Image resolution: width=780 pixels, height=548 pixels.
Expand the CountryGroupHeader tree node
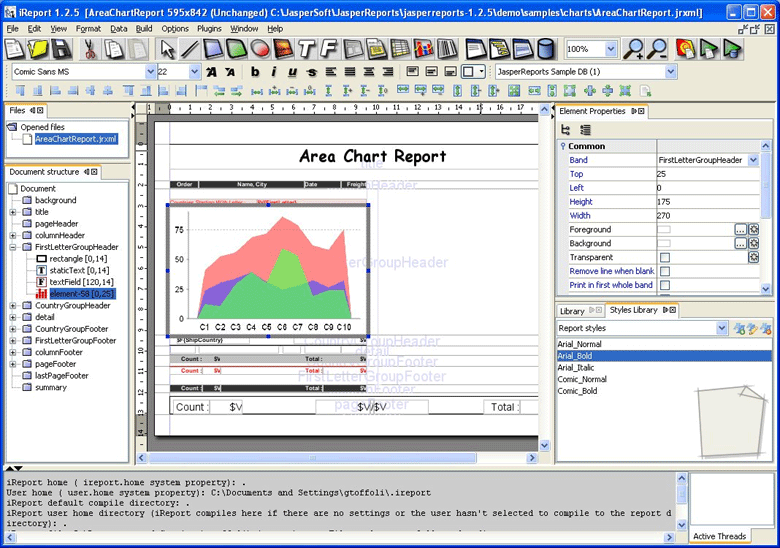[13, 305]
